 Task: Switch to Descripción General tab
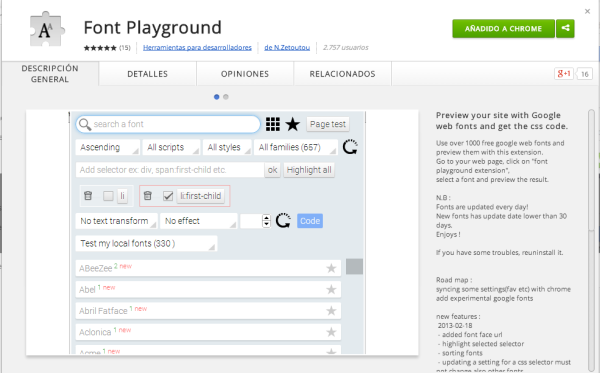point(50,74)
